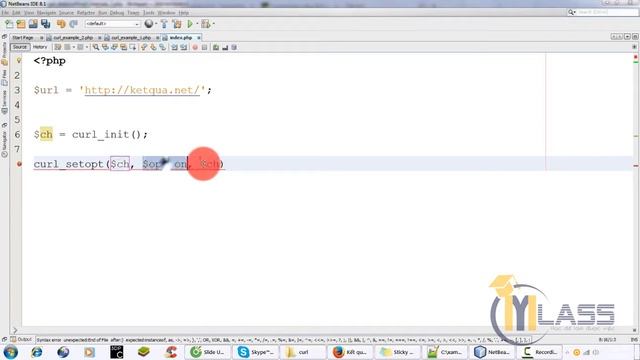This screenshot has width=640, height=360.
Task: Open the NetBeans taskbar button
Action: pos(492,352)
